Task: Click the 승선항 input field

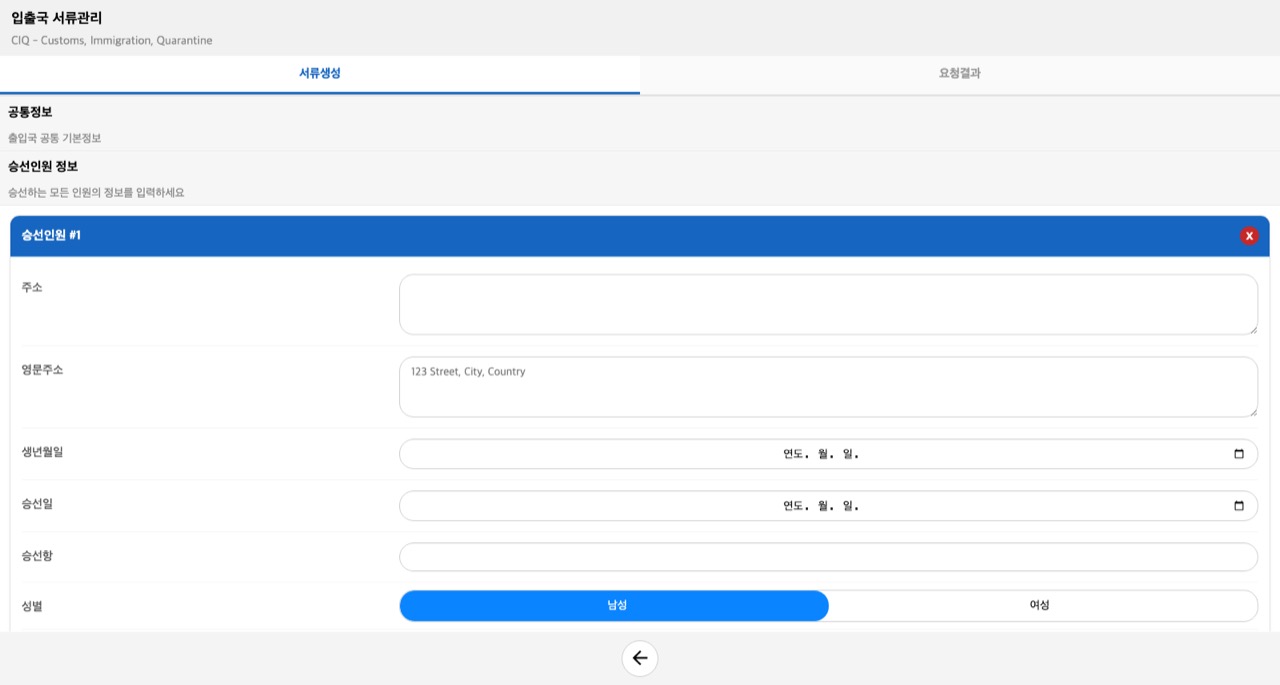Action: pos(828,557)
